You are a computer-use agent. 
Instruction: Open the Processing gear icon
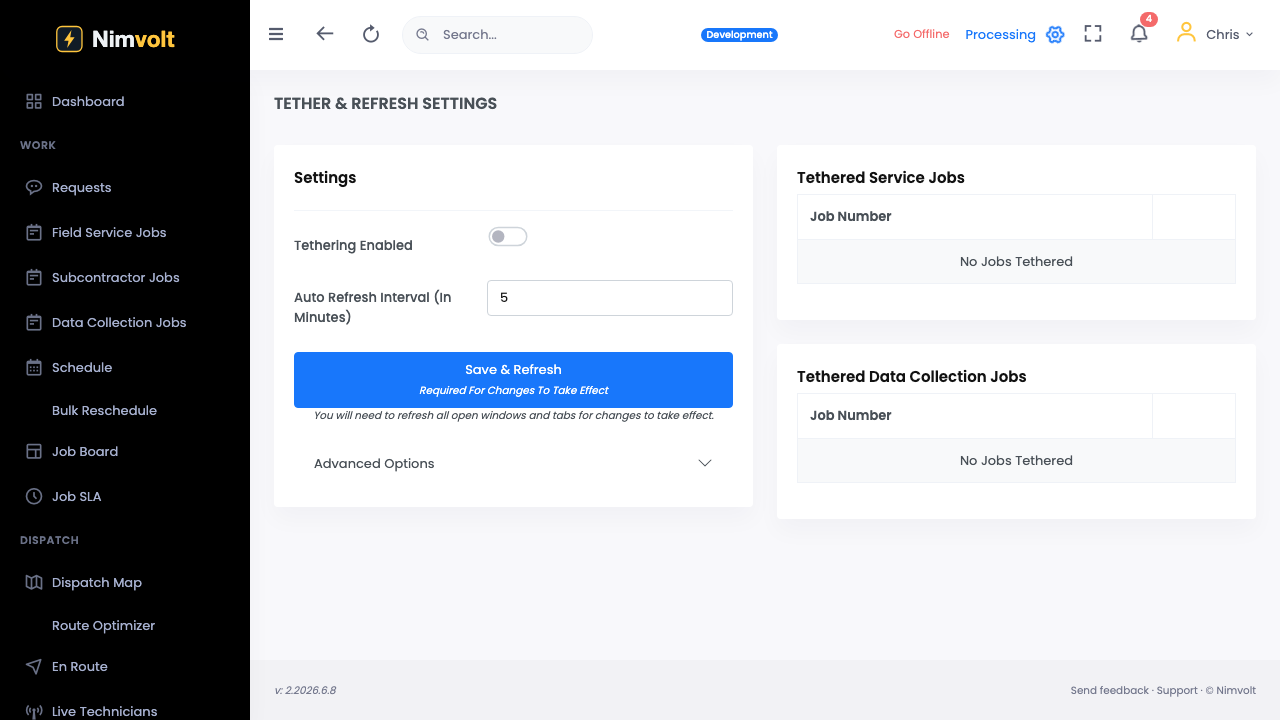pos(1055,35)
